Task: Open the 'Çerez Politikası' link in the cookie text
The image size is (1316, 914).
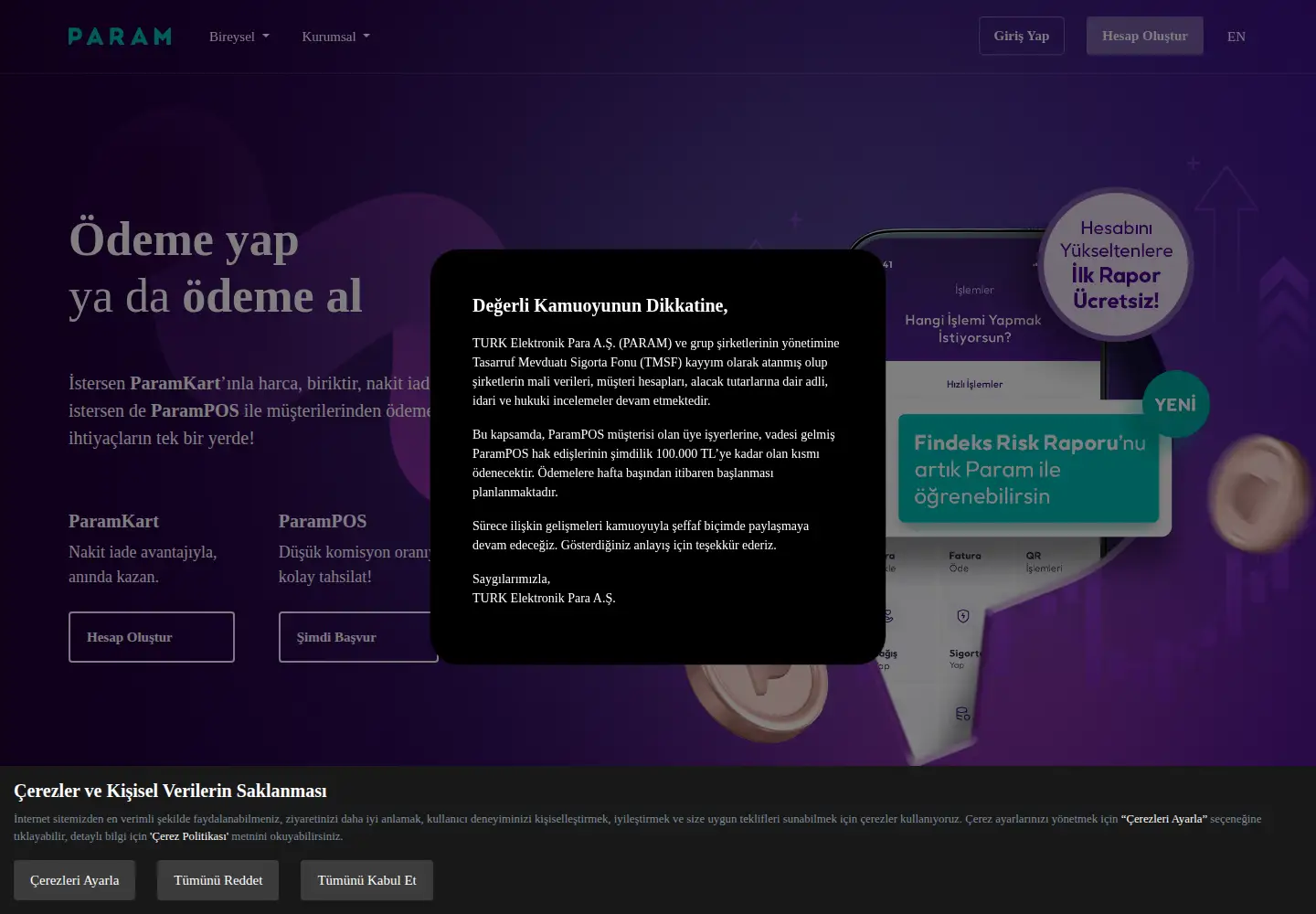Action: (x=189, y=836)
